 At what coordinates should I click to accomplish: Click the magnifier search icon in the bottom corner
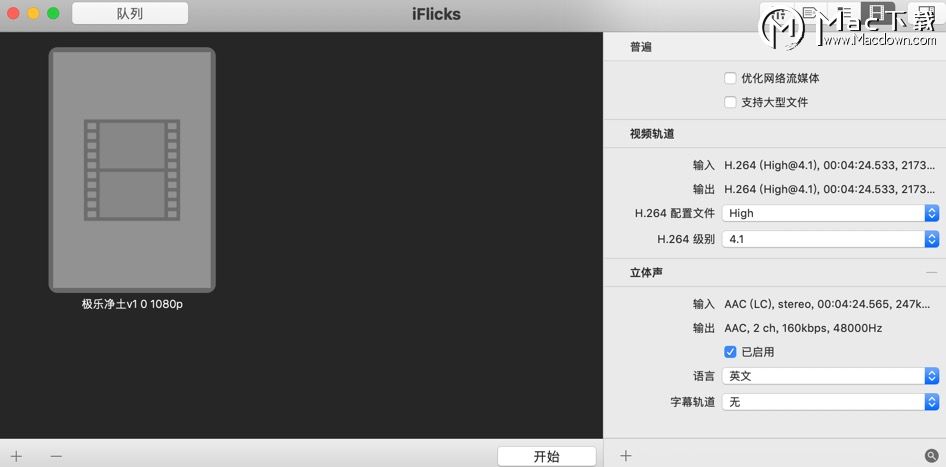tap(931, 456)
